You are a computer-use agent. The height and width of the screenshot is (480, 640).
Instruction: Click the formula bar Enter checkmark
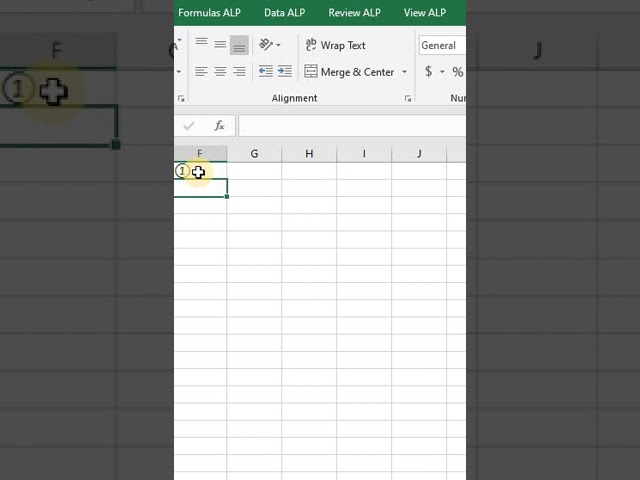pos(189,126)
